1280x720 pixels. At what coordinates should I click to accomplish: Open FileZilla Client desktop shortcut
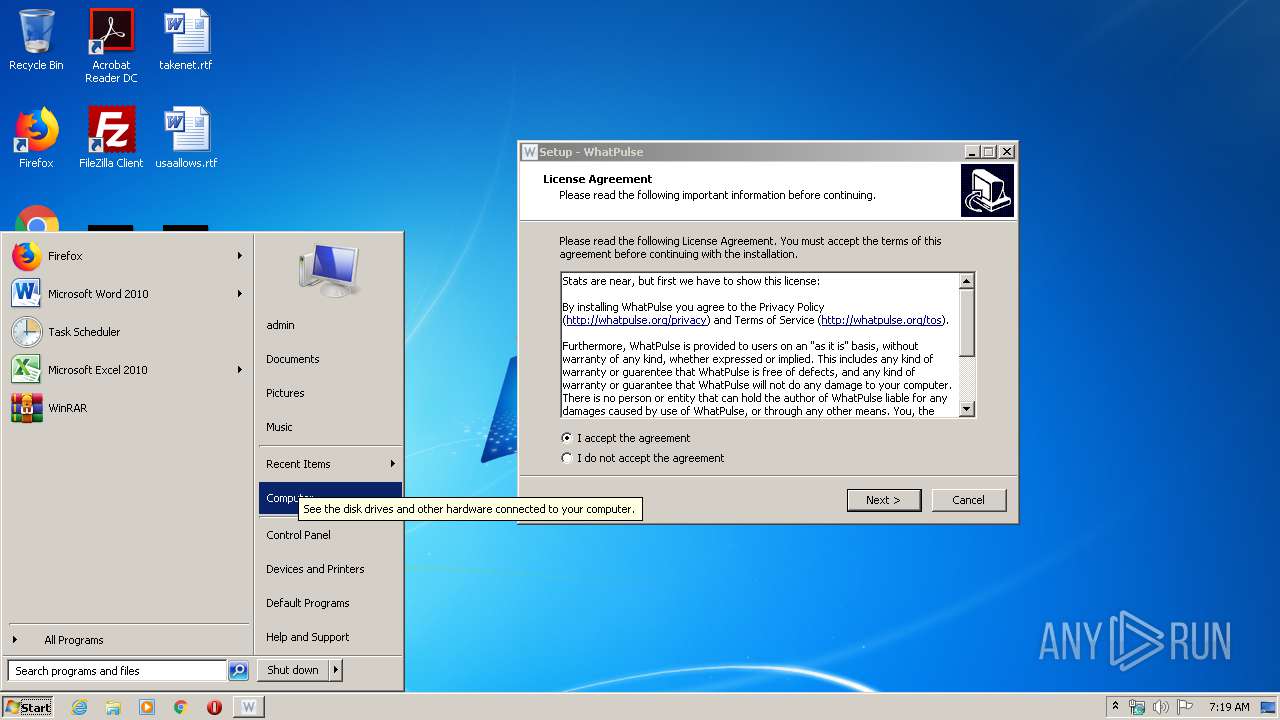click(x=111, y=138)
